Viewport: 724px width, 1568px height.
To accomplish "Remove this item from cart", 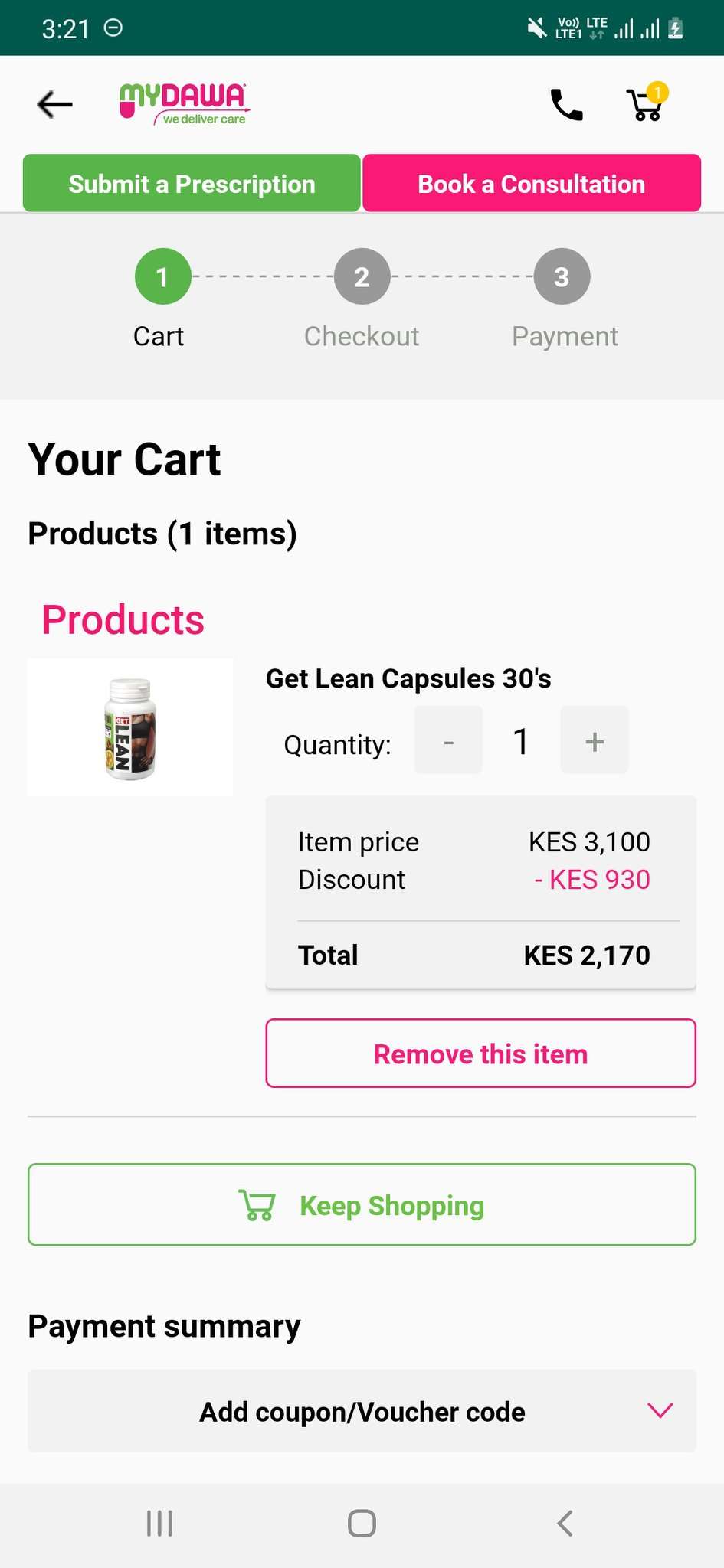I will click(x=480, y=1053).
